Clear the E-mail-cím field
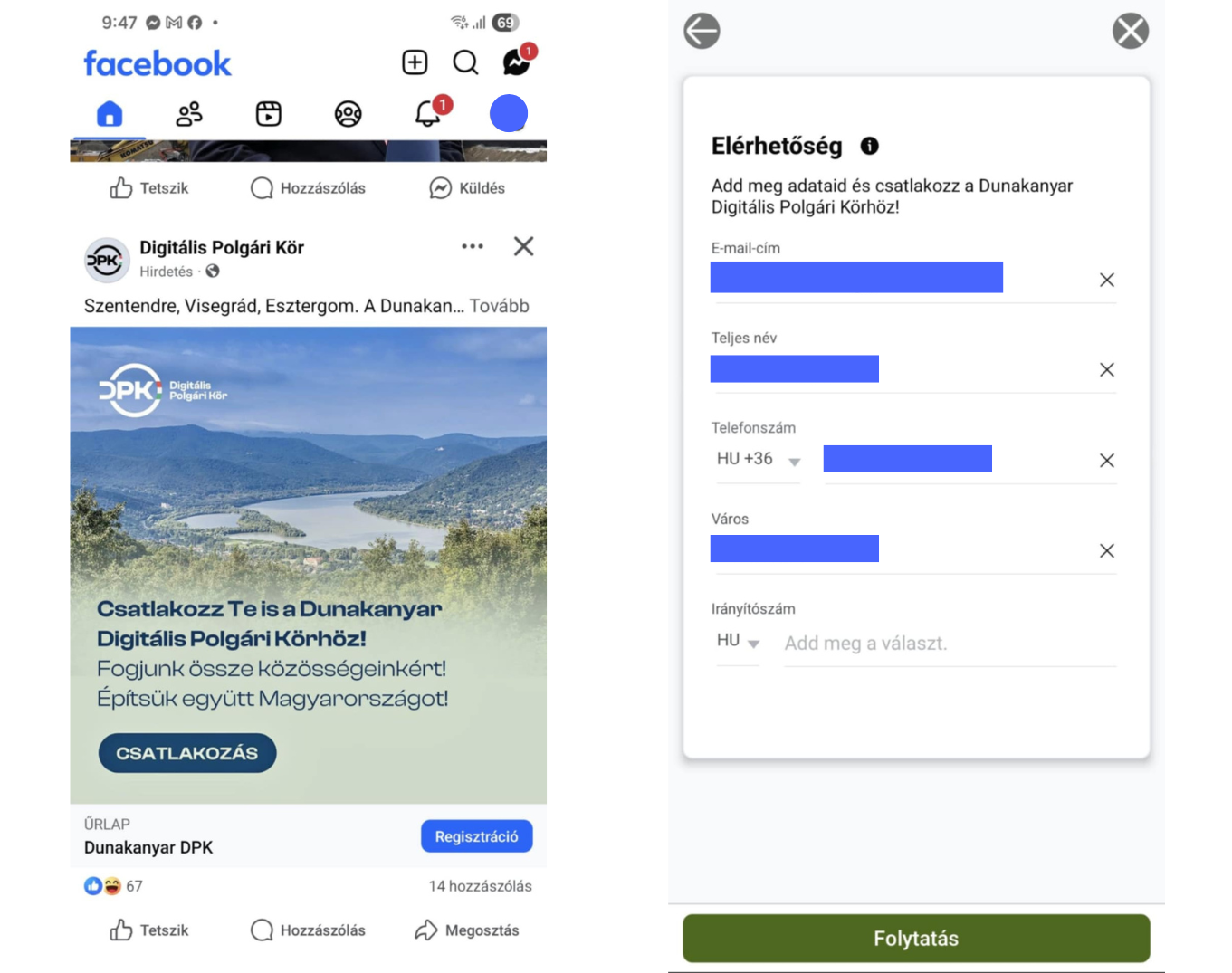The height and width of the screenshot is (973, 1232). tap(1106, 281)
